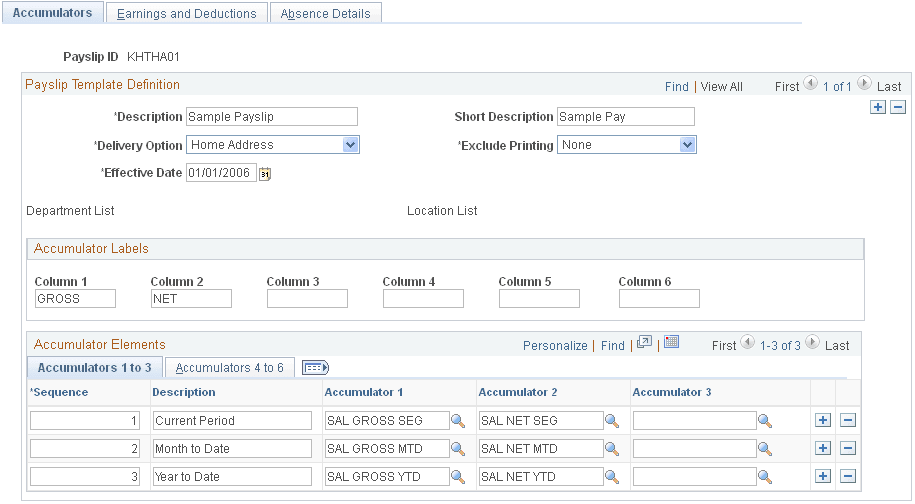Open lookup for empty Accumulator 3, row 1

tap(765, 421)
